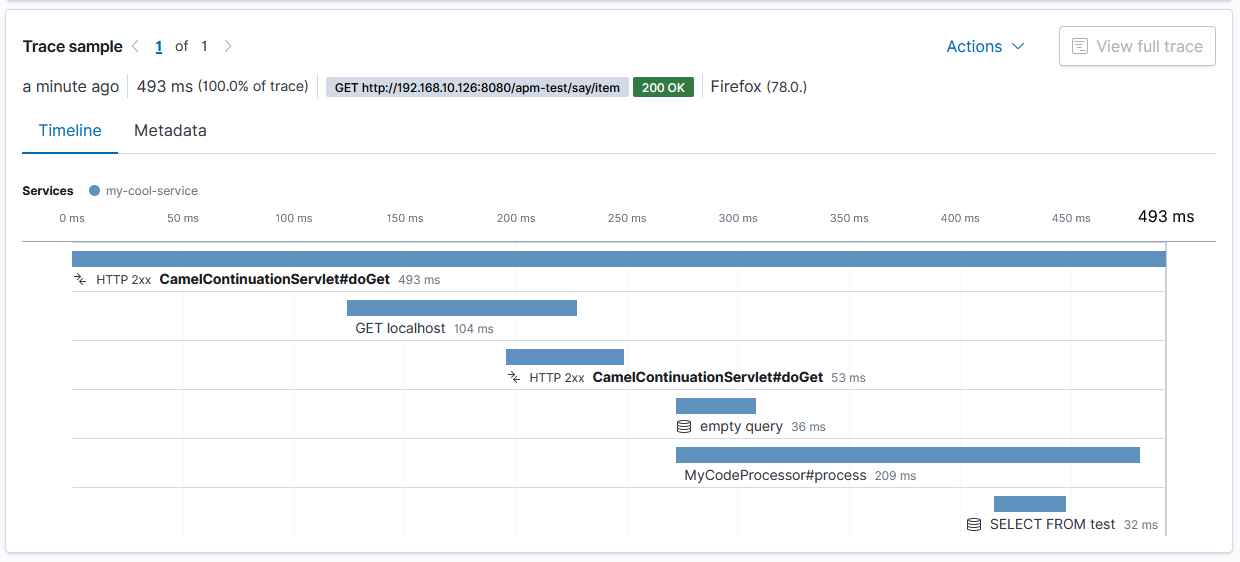Click trace sample page number 1 link
1240x562 pixels.
click(x=159, y=46)
